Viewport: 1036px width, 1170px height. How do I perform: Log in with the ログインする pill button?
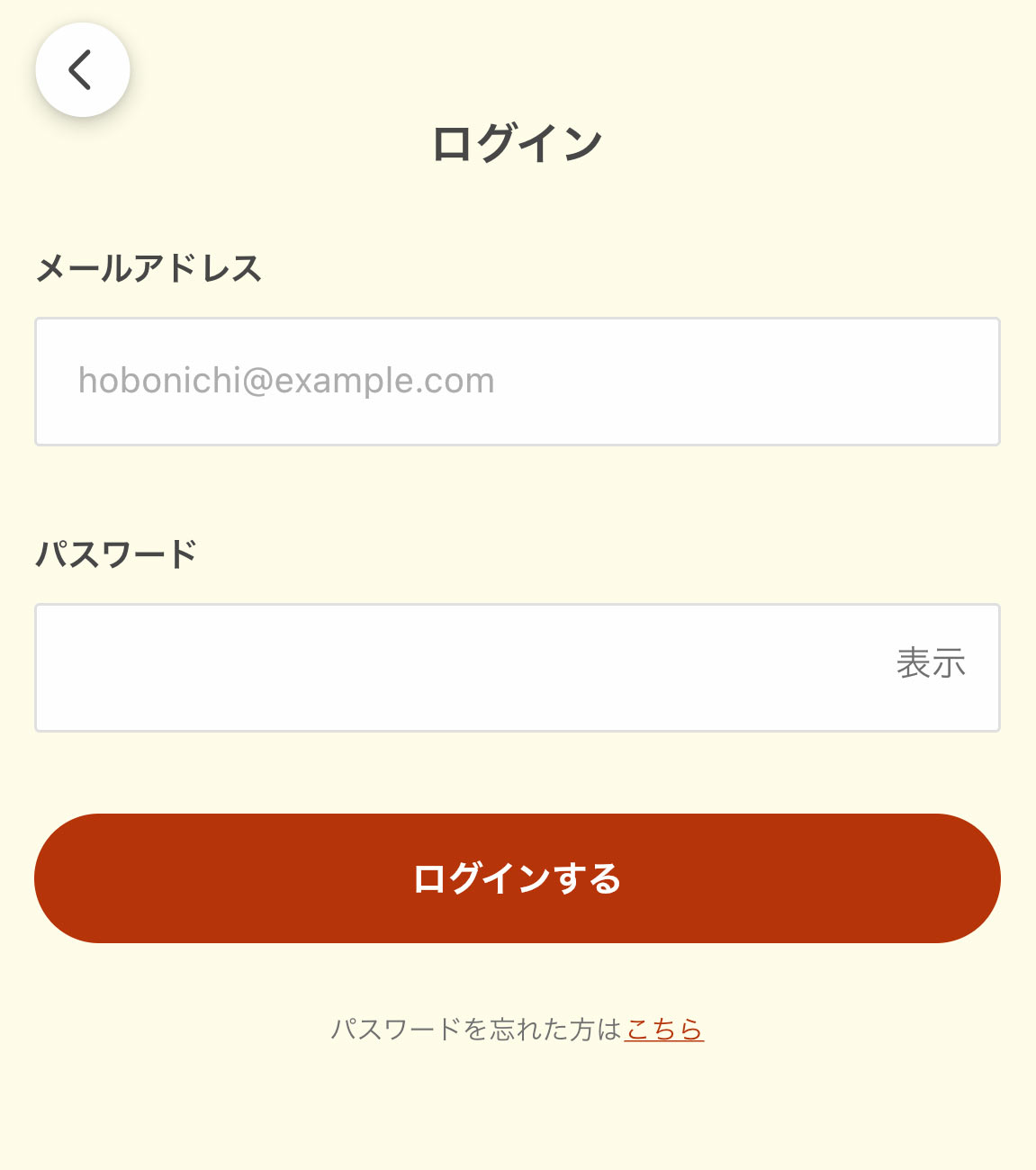(517, 878)
